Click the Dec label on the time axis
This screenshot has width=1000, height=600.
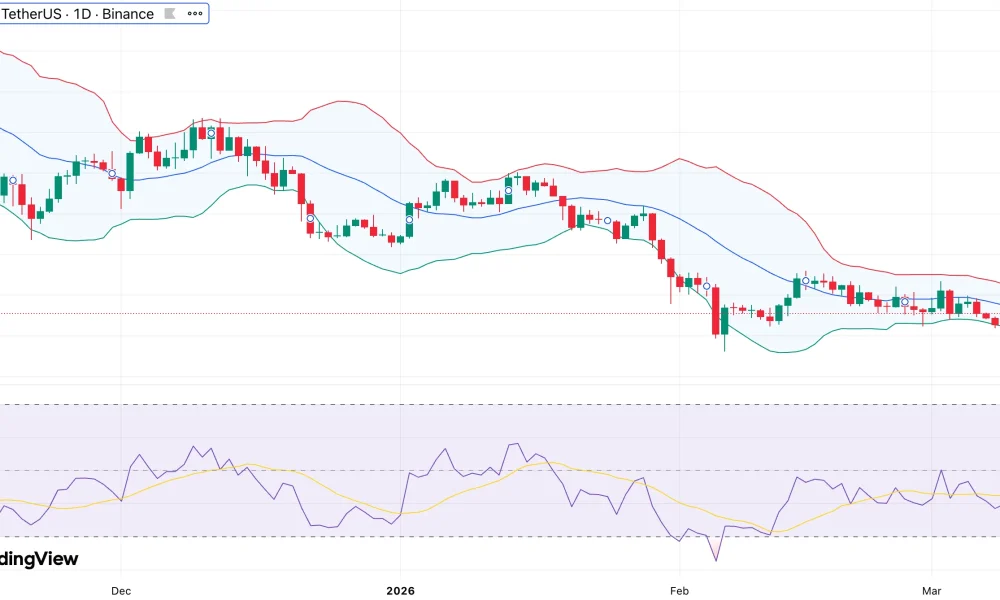pyautogui.click(x=120, y=591)
